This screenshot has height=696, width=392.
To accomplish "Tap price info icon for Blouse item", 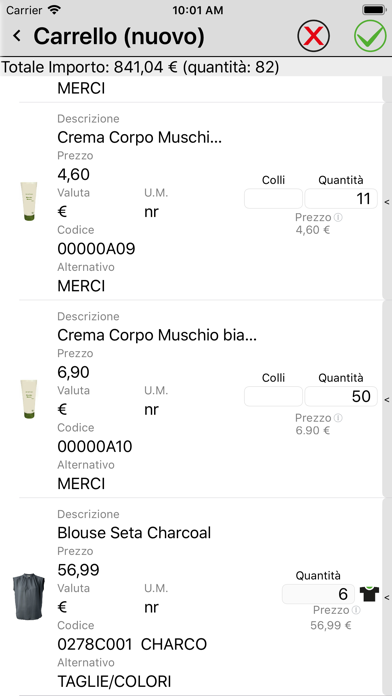I will 356,610.
